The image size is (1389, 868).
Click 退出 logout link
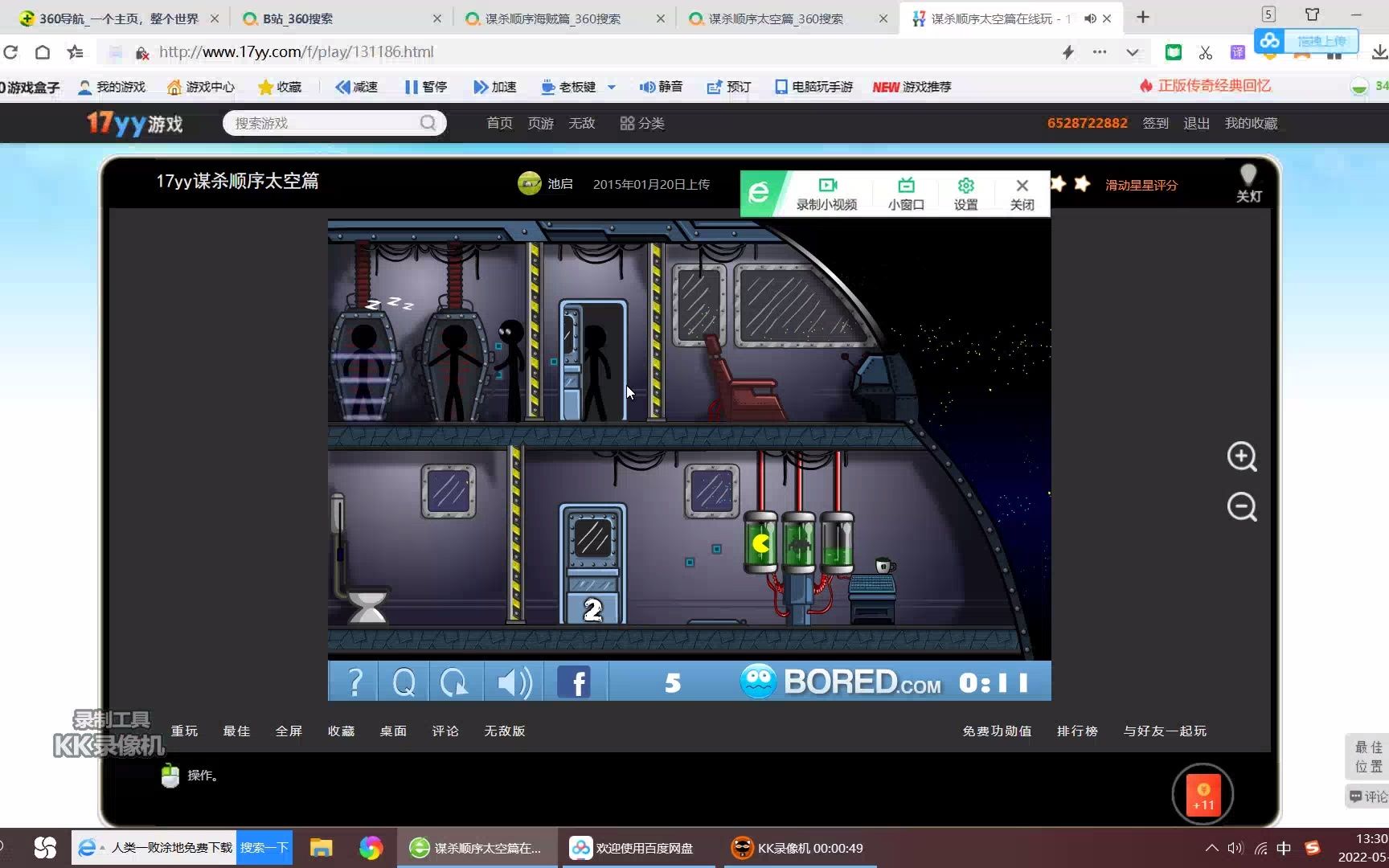click(x=1196, y=123)
